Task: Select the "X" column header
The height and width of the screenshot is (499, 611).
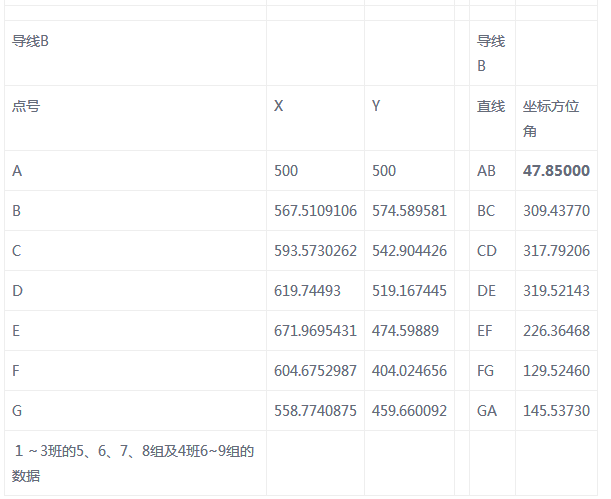Action: (279, 106)
